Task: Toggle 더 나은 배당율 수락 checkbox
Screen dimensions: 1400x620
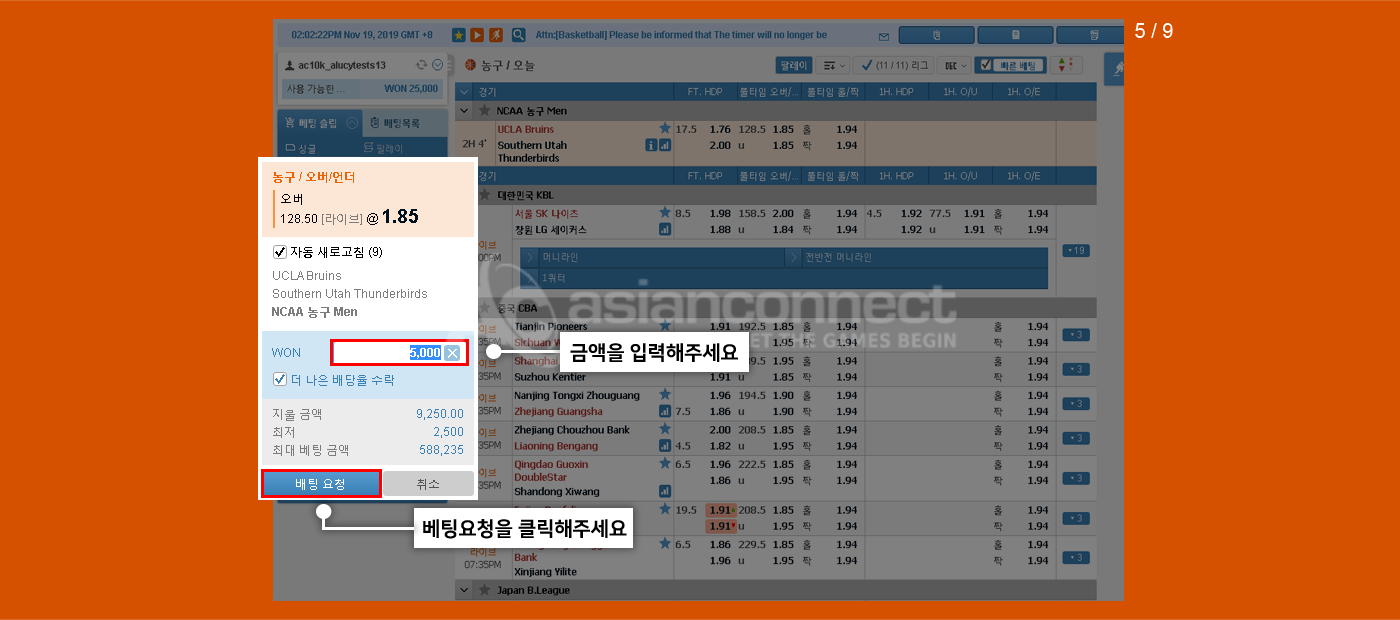Action: (280, 380)
